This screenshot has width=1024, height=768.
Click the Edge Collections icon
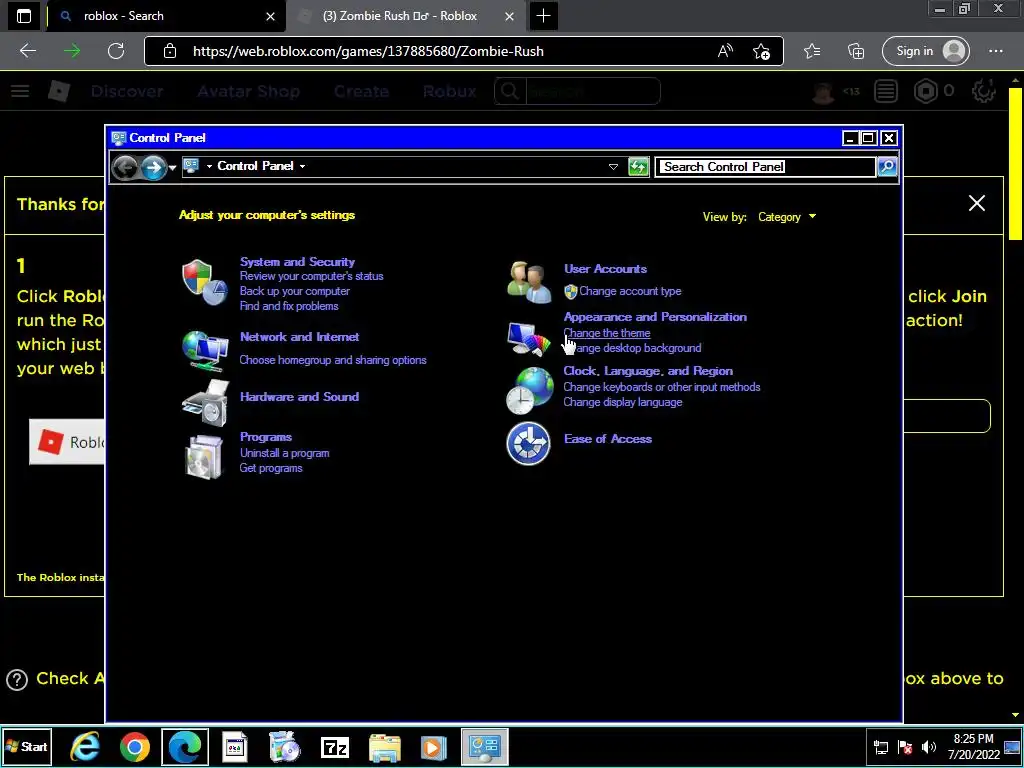856,51
